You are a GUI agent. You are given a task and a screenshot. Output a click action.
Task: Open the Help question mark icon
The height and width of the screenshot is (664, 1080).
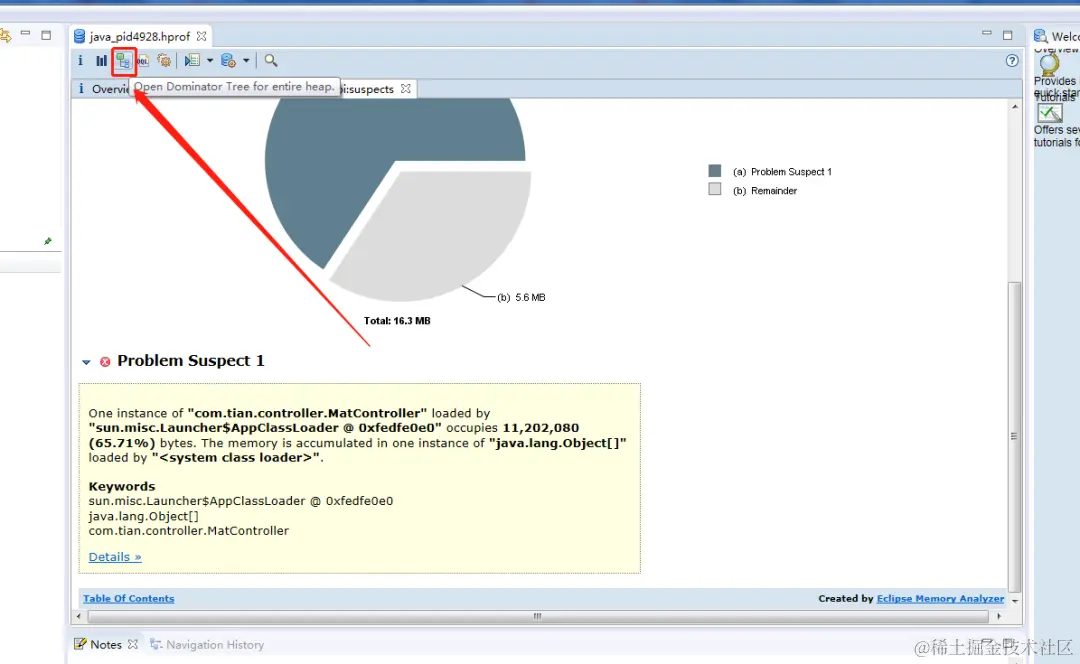(1012, 61)
